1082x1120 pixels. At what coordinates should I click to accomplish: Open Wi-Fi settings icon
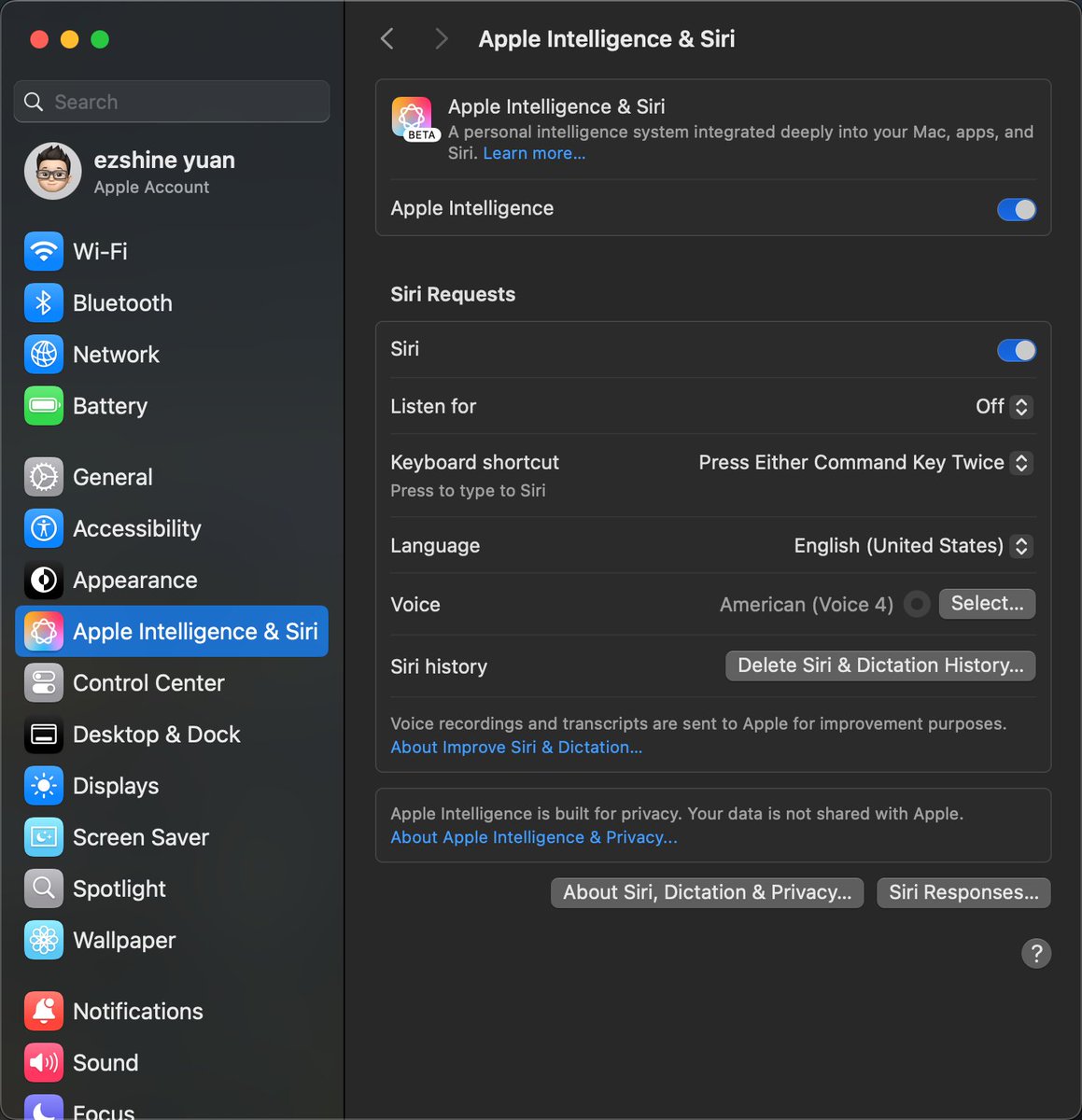(x=44, y=251)
